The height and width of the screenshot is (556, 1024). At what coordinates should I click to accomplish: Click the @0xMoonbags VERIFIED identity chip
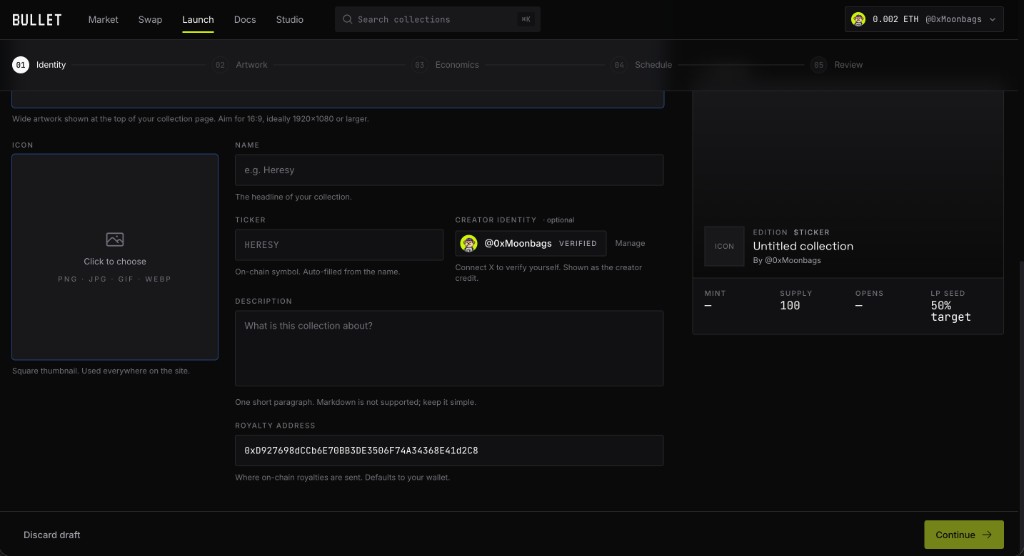coord(530,244)
